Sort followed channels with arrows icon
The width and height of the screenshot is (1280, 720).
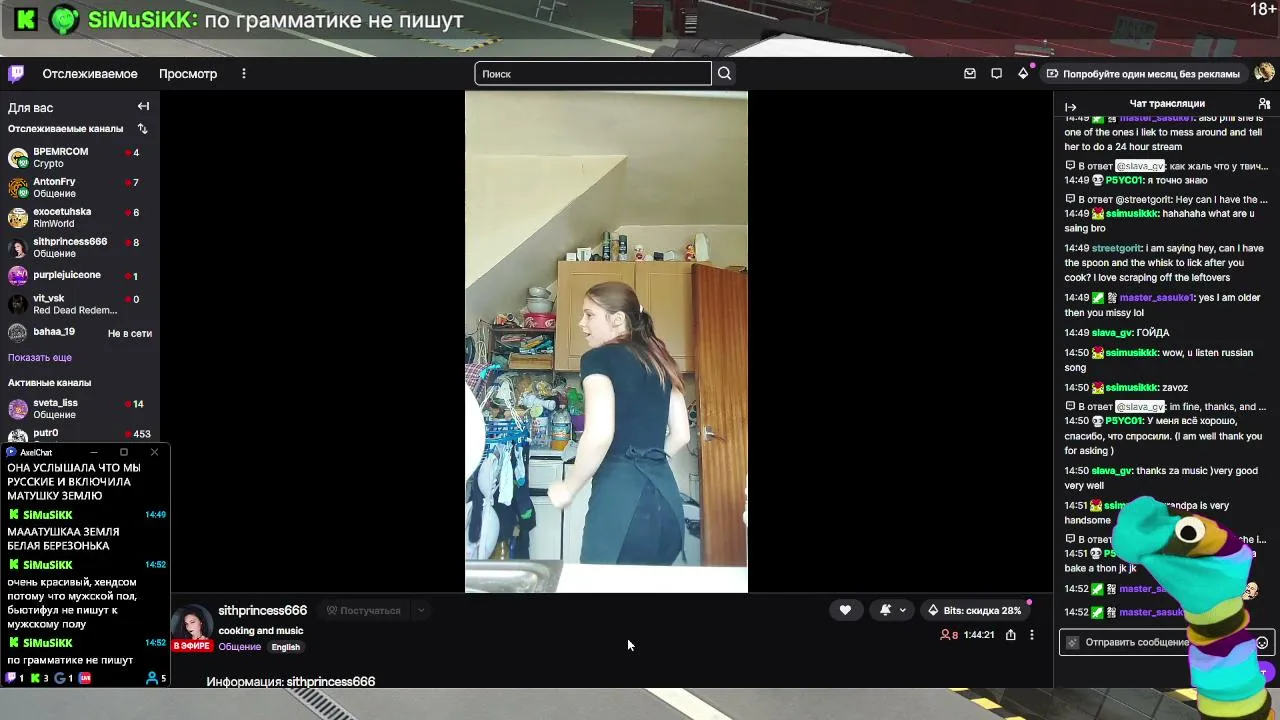tap(142, 129)
